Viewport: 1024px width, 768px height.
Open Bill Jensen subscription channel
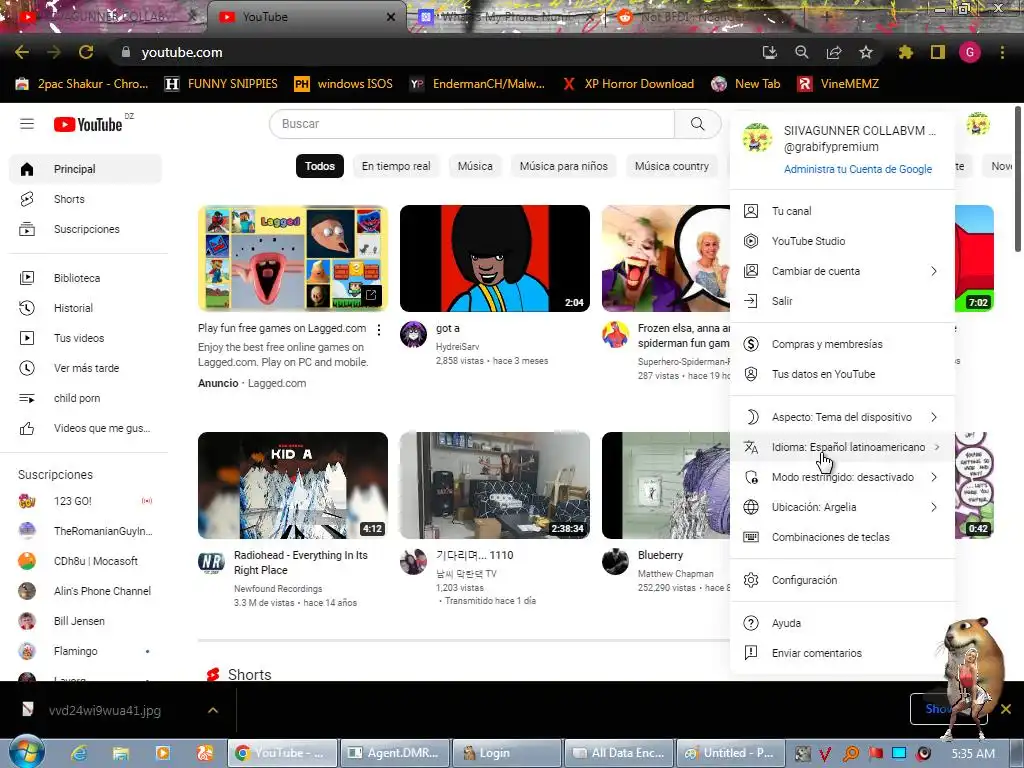[x=86, y=621]
